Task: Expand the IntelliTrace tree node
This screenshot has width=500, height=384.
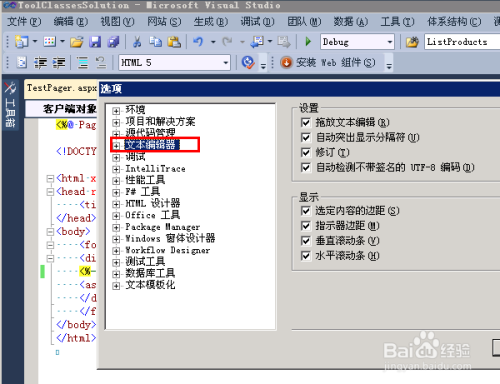Action: (x=116, y=169)
